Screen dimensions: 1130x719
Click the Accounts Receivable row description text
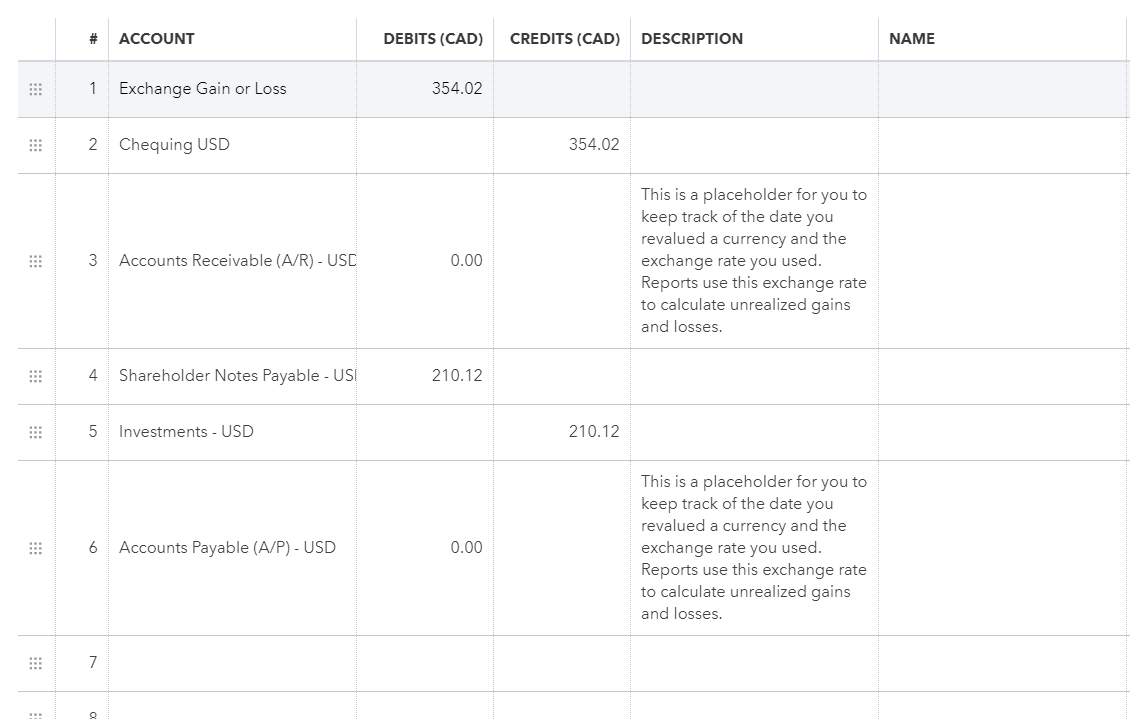[753, 261]
